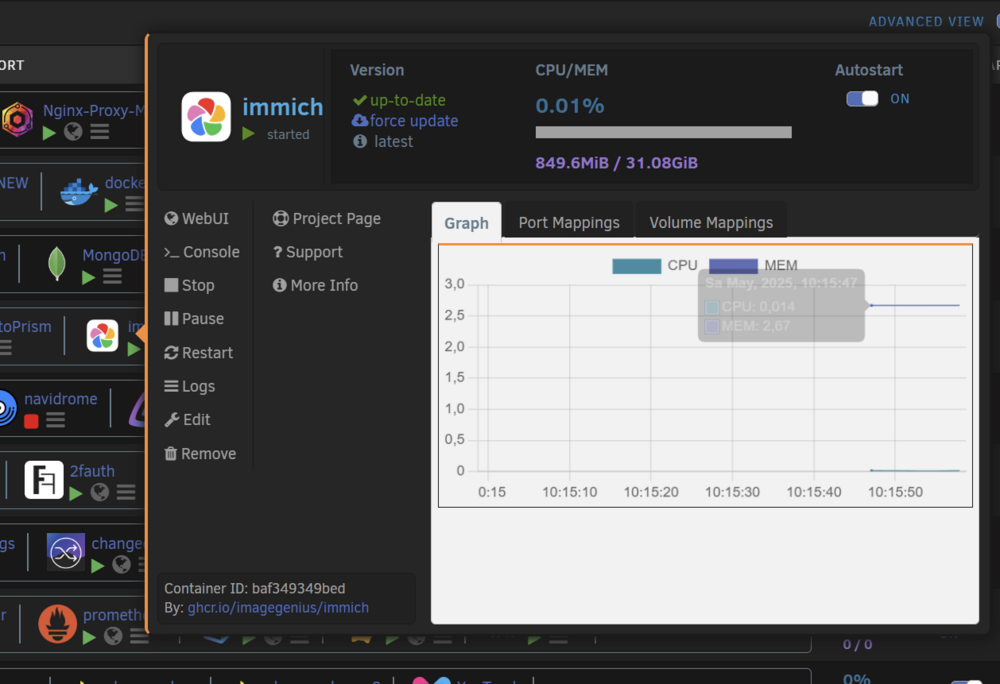Click the up-to-date version status
The height and width of the screenshot is (684, 1000).
click(400, 100)
